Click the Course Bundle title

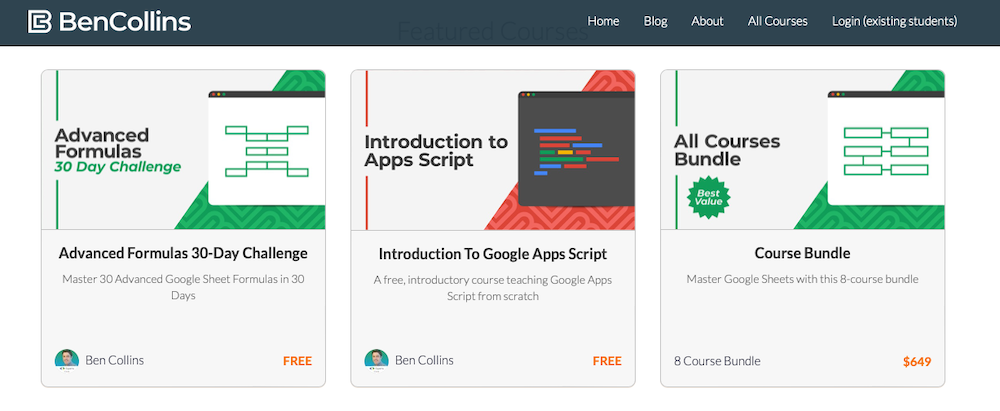coord(802,253)
